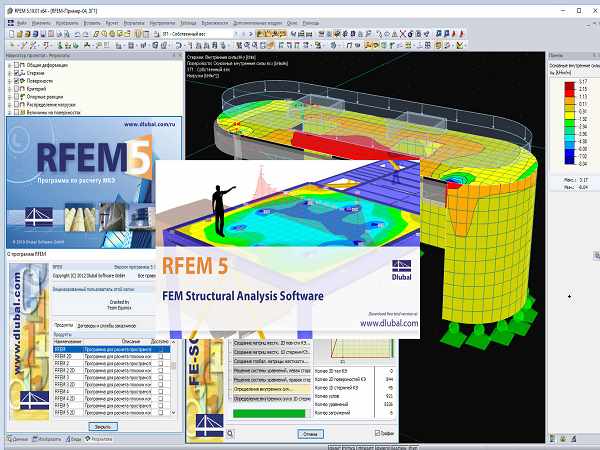600x450 pixels.
Task: Click www.dlubal.com/ru link on blue splash
Action: tap(150, 124)
